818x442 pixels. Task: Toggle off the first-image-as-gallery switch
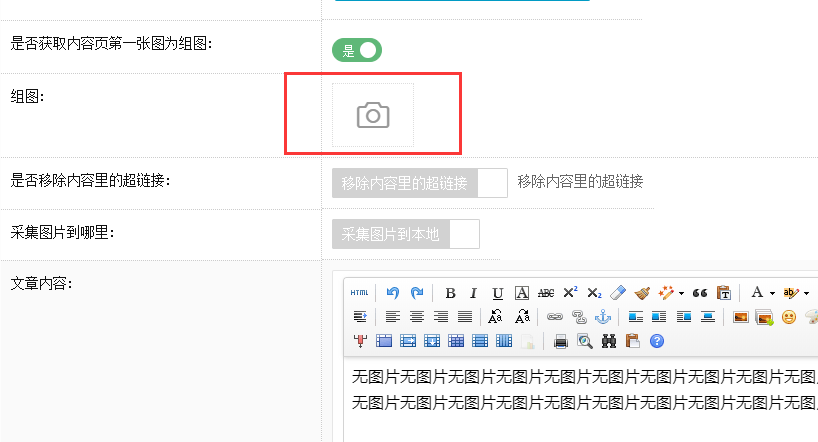tap(357, 50)
